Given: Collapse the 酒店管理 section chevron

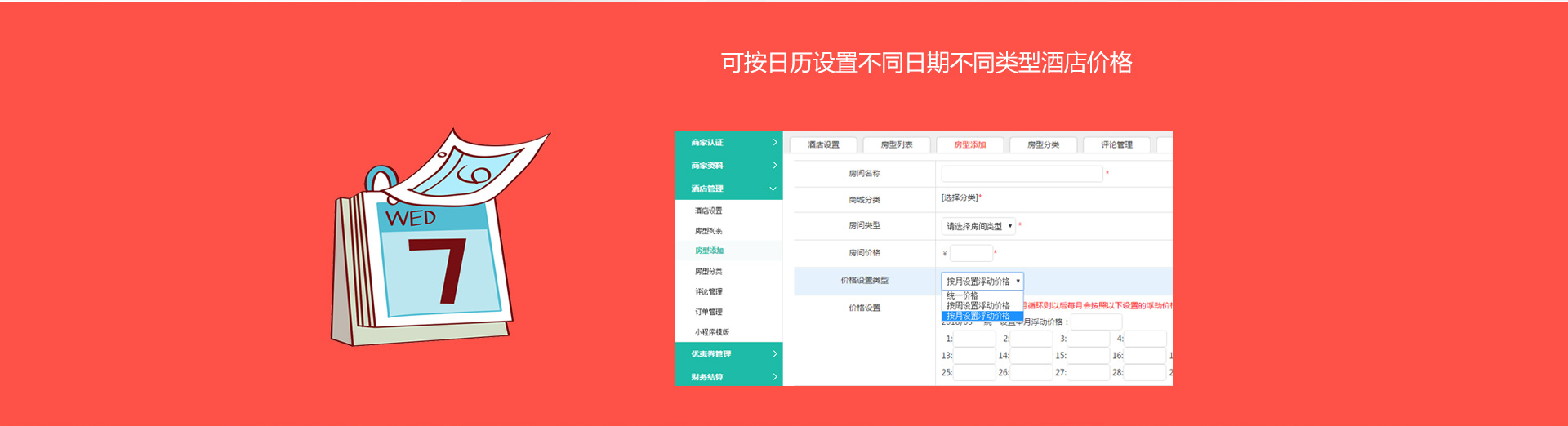Looking at the screenshot, I should click(773, 189).
